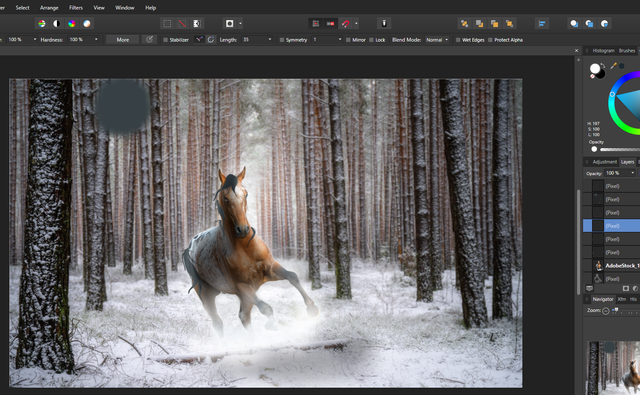The height and width of the screenshot is (395, 640).
Task: Toggle Move By Whole Pixels icon
Action: 331,24
